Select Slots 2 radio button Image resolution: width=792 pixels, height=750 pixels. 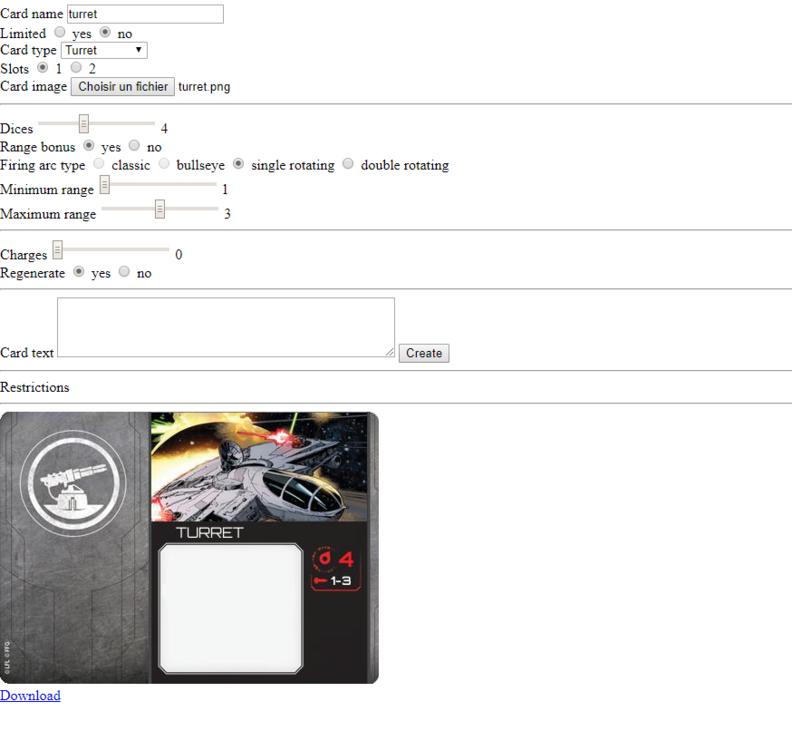tap(76, 67)
